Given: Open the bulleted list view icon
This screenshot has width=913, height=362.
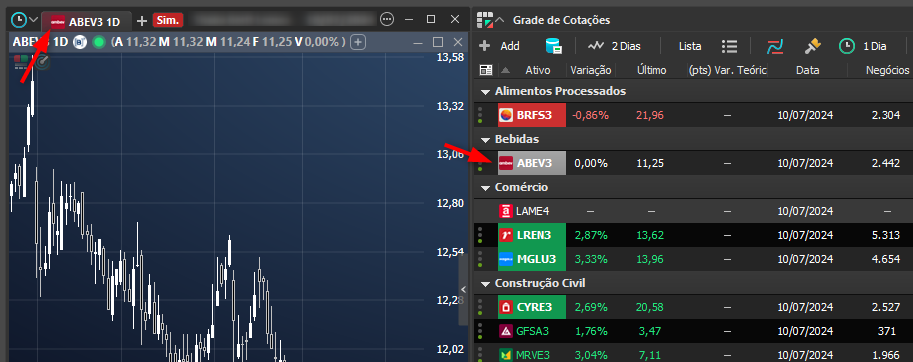Looking at the screenshot, I should coord(730,46).
